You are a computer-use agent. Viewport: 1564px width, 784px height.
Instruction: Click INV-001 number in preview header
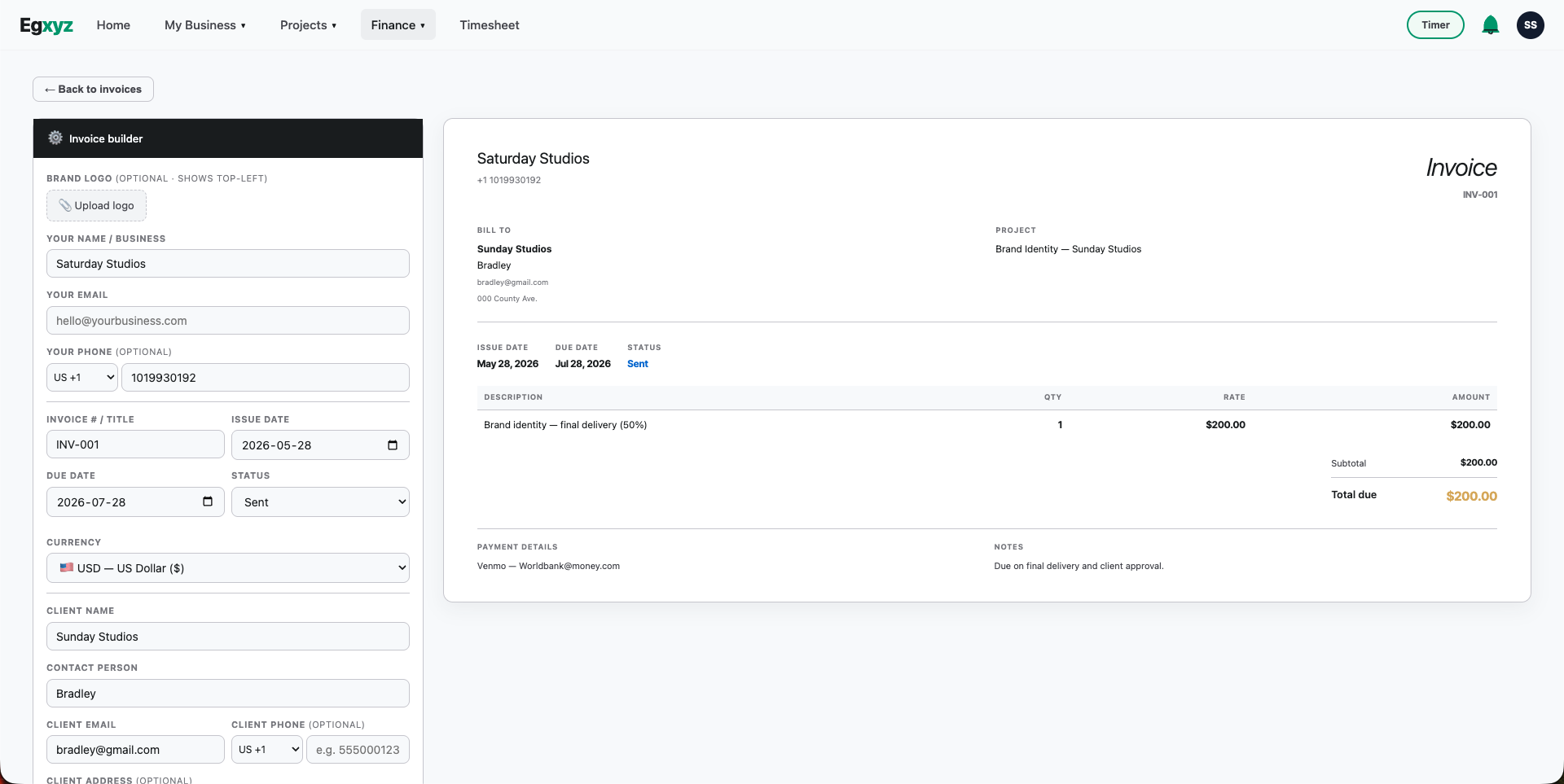pyautogui.click(x=1480, y=195)
